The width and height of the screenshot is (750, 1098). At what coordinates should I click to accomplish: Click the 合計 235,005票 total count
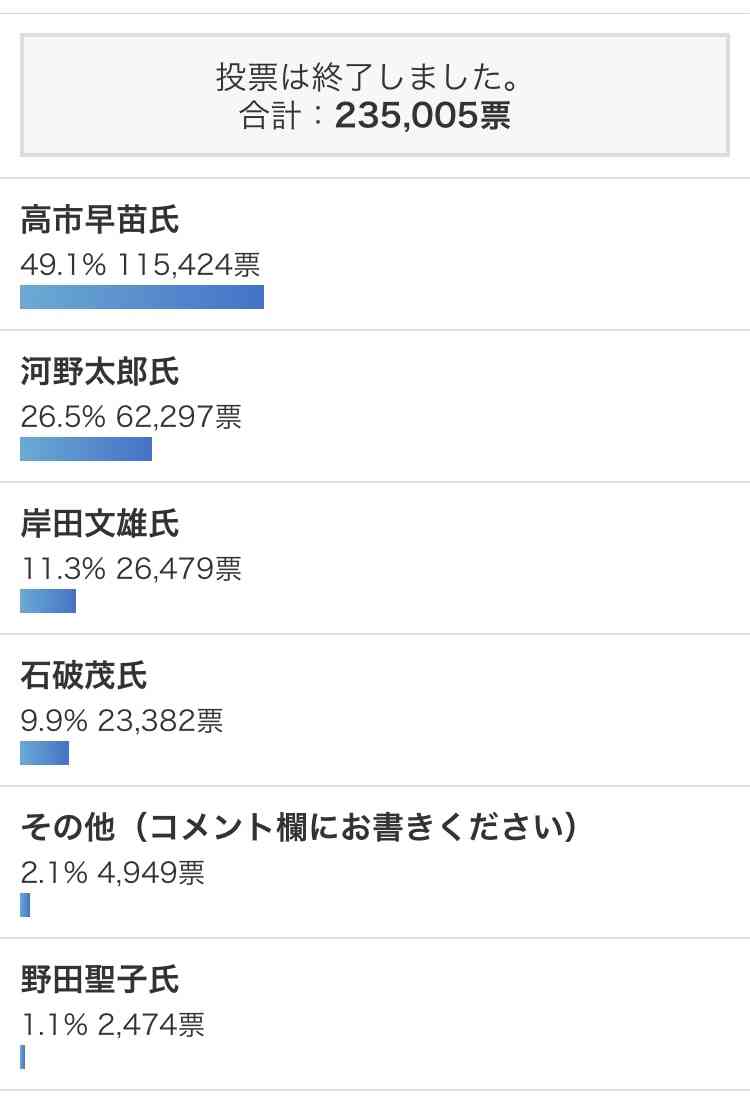[375, 115]
